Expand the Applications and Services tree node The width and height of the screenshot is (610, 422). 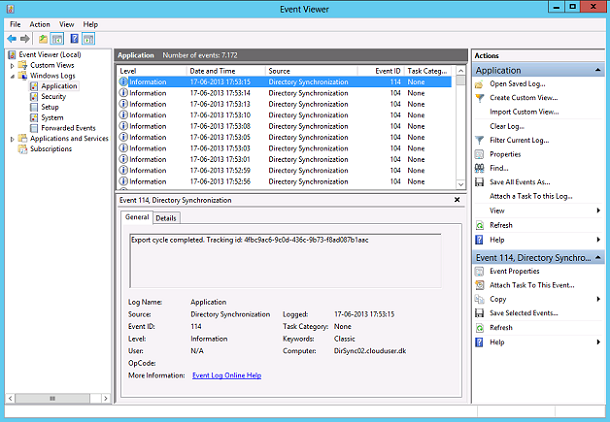[12, 139]
